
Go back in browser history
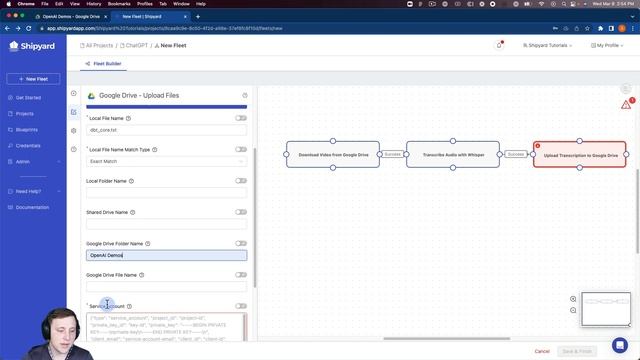7,29
